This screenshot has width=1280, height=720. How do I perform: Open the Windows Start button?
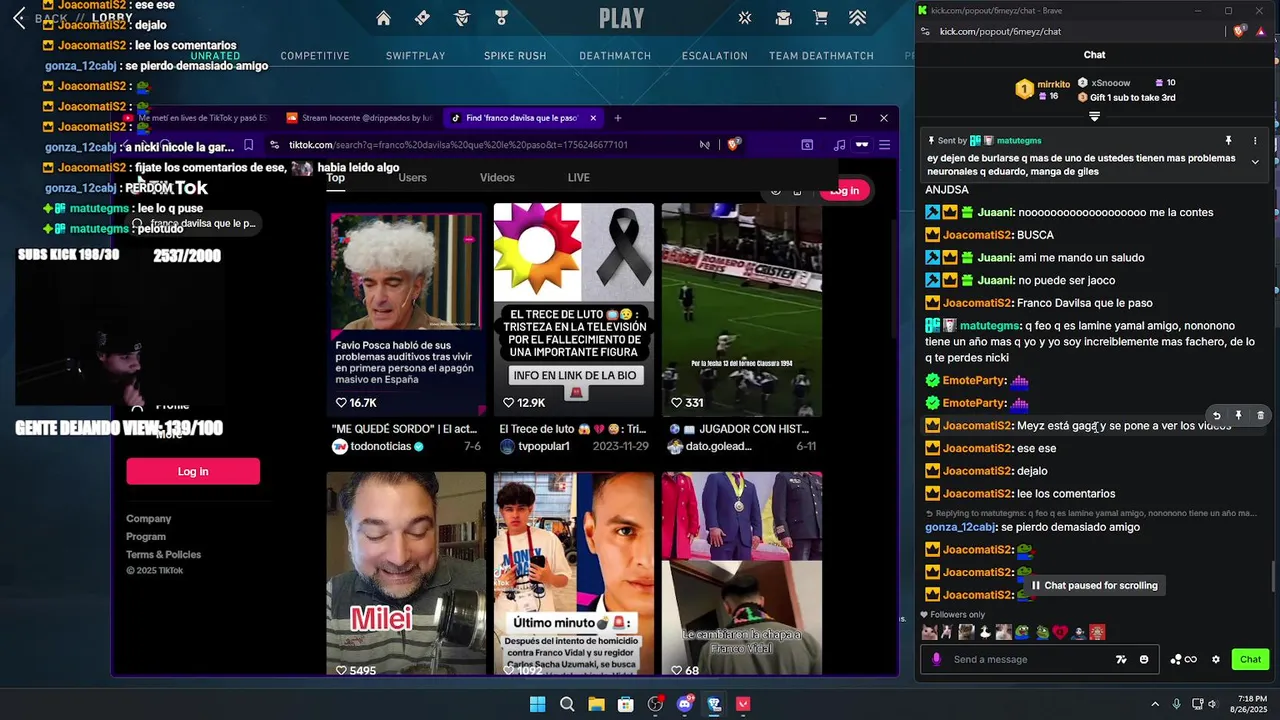pos(537,704)
